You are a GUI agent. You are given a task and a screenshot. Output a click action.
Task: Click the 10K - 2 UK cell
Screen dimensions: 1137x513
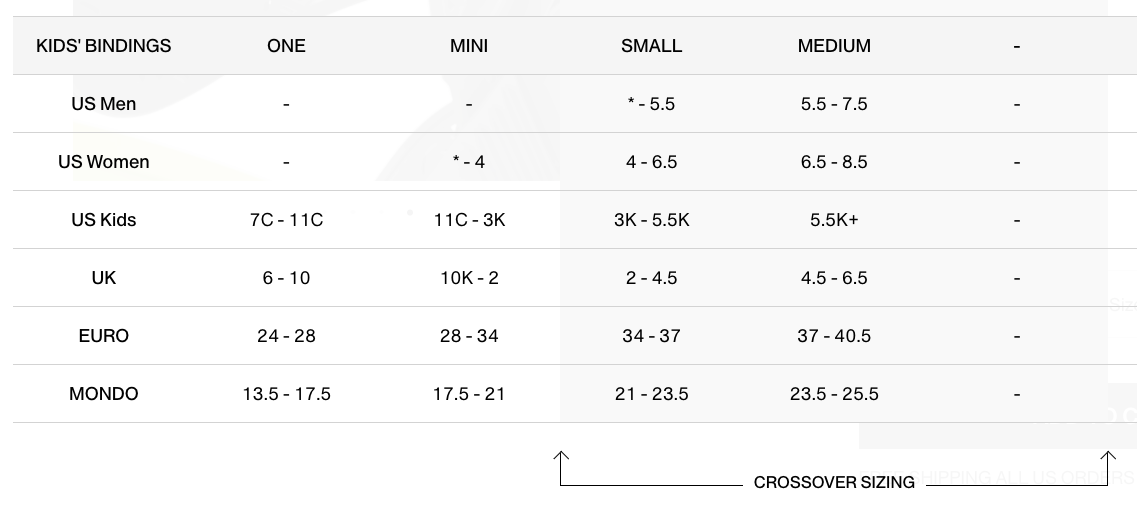click(x=469, y=278)
